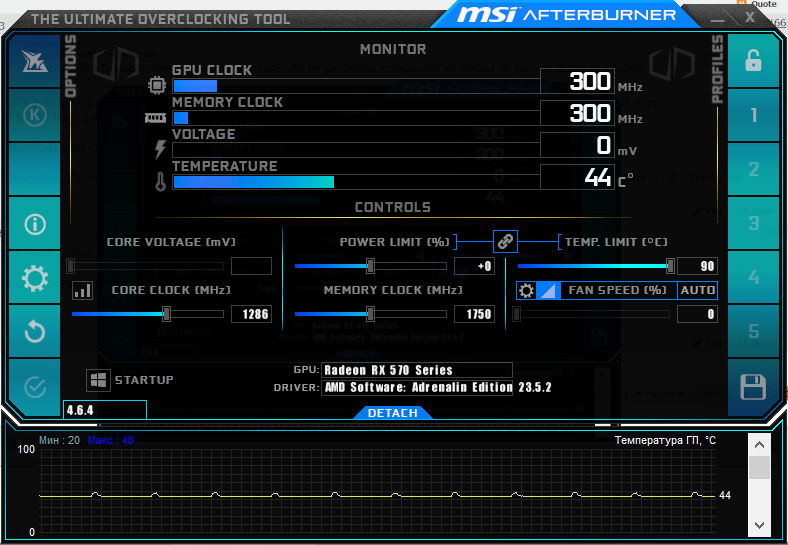This screenshot has width=788, height=545.
Task: Select profile slot 2
Action: point(753,169)
